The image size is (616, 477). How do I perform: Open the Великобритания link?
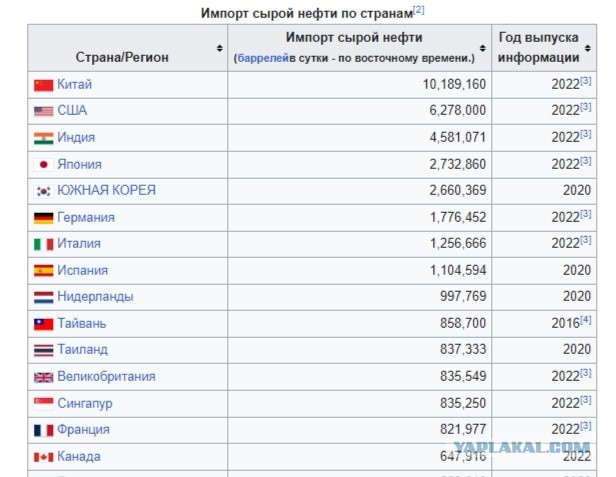[107, 377]
